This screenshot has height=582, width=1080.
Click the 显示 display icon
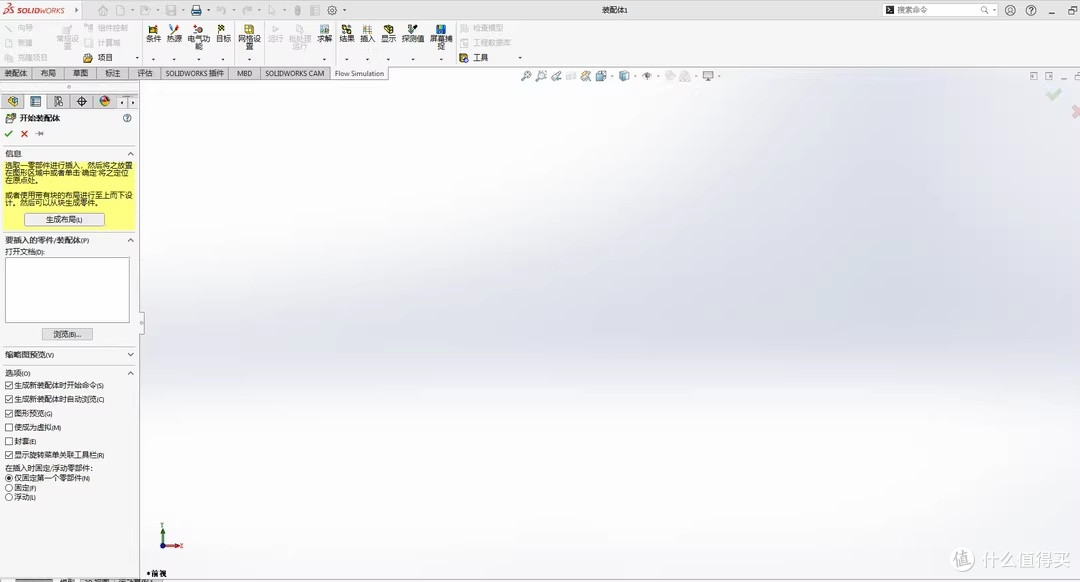(x=388, y=34)
